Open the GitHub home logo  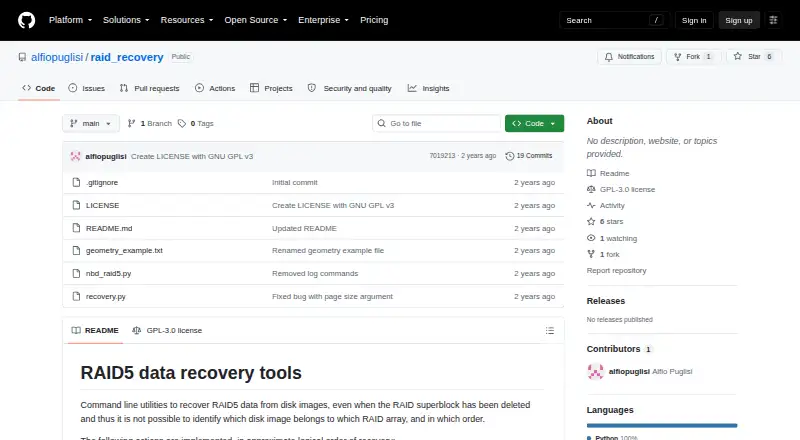point(27,20)
